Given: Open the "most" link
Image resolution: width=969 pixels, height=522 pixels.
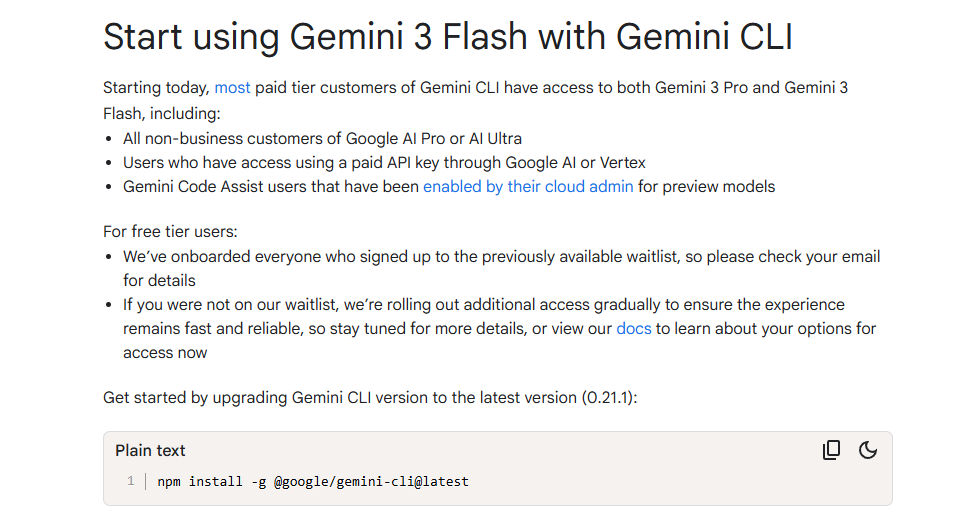Looking at the screenshot, I should 232,88.
